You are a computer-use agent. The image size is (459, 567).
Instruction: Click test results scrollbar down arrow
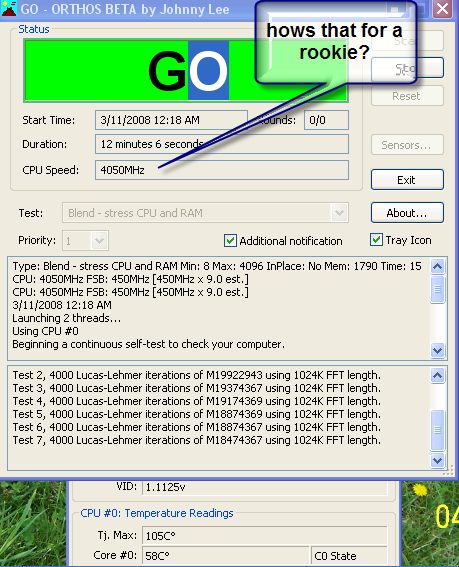[x=437, y=461]
